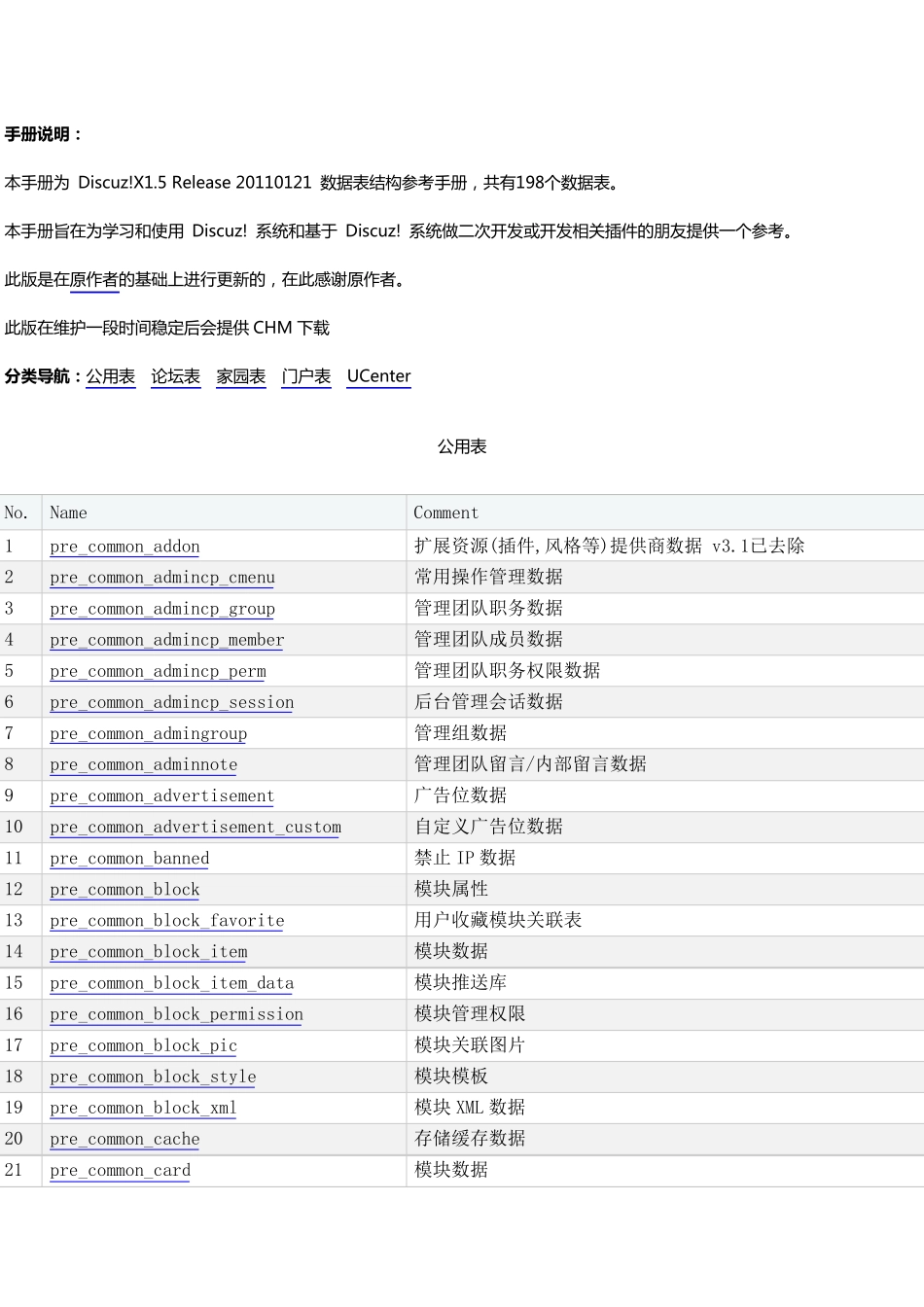Click the sentence mentioning 198个数据表
The width and height of the screenshot is (924, 1307).
[312, 182]
